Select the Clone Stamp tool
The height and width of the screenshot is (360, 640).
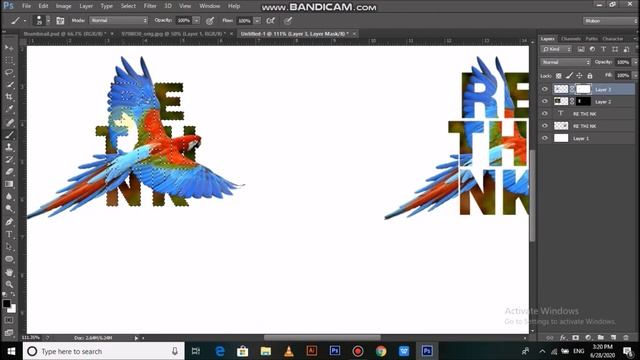coord(9,147)
